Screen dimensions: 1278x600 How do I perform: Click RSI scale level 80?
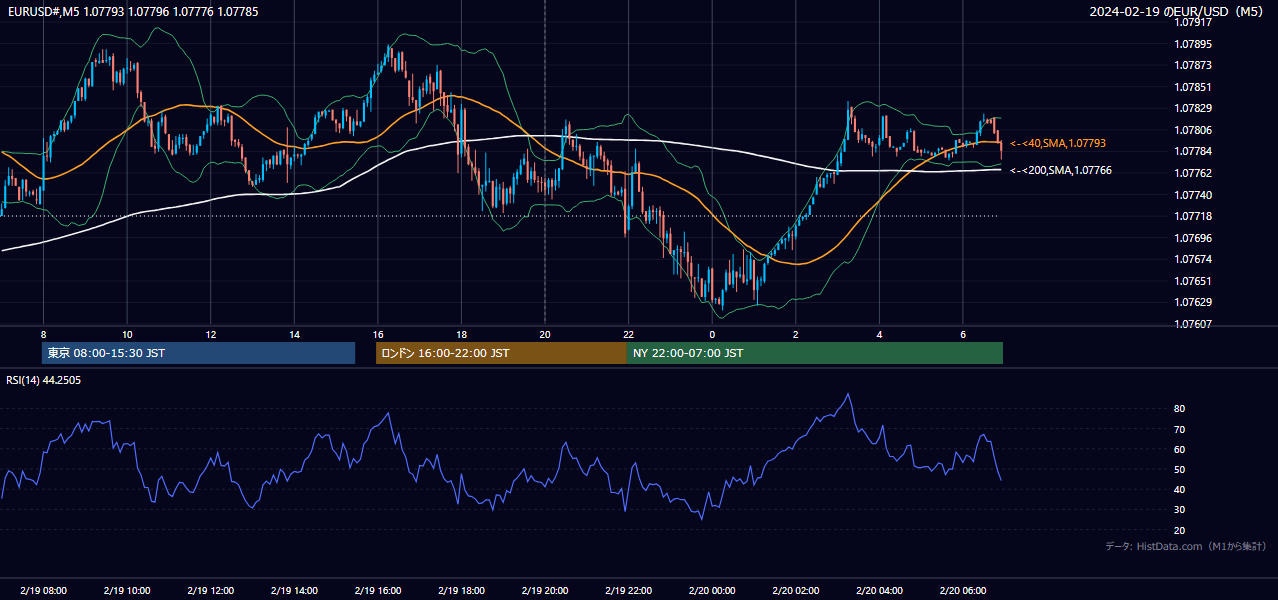pos(1179,409)
